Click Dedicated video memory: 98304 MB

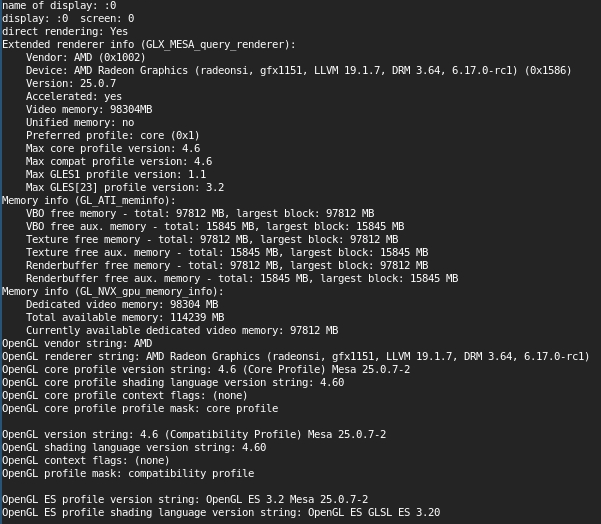click(x=122, y=305)
